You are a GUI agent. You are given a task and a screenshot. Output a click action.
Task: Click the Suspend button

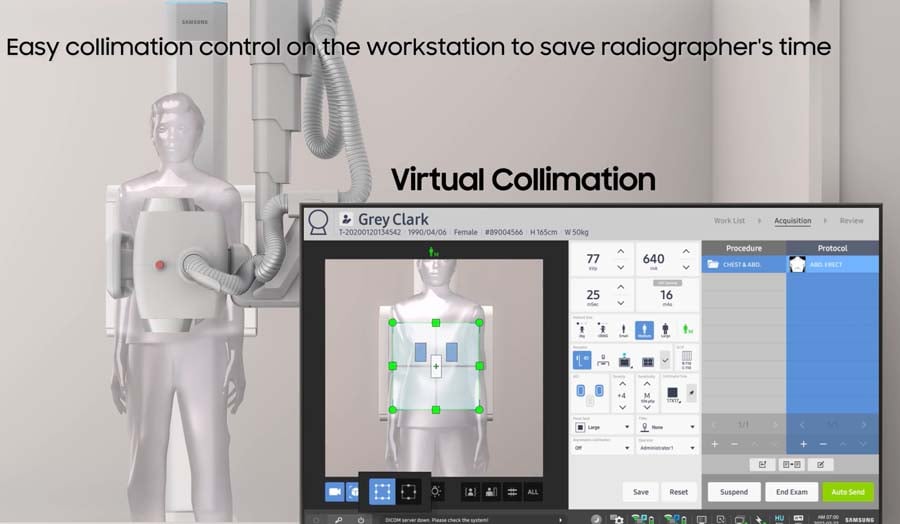click(x=734, y=492)
